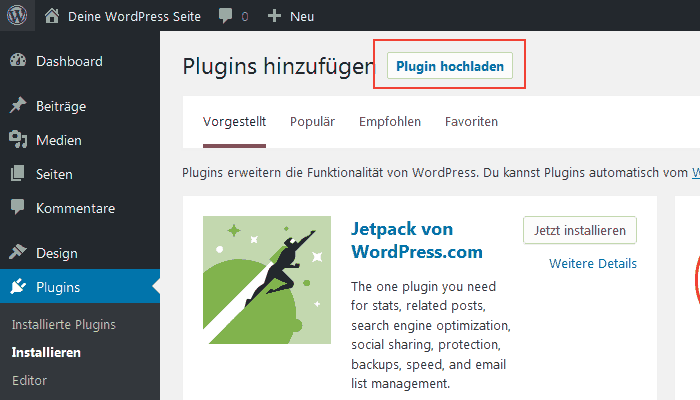
Task: Click the Design brush icon
Action: click(x=18, y=252)
